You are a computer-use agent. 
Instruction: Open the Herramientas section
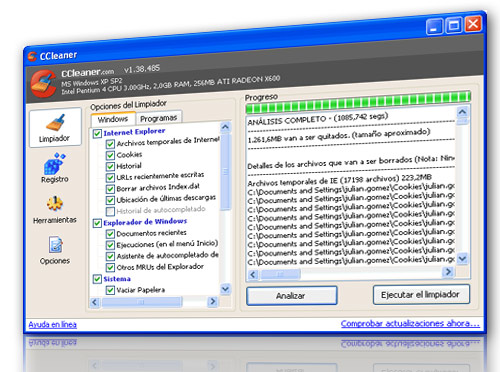point(55,209)
